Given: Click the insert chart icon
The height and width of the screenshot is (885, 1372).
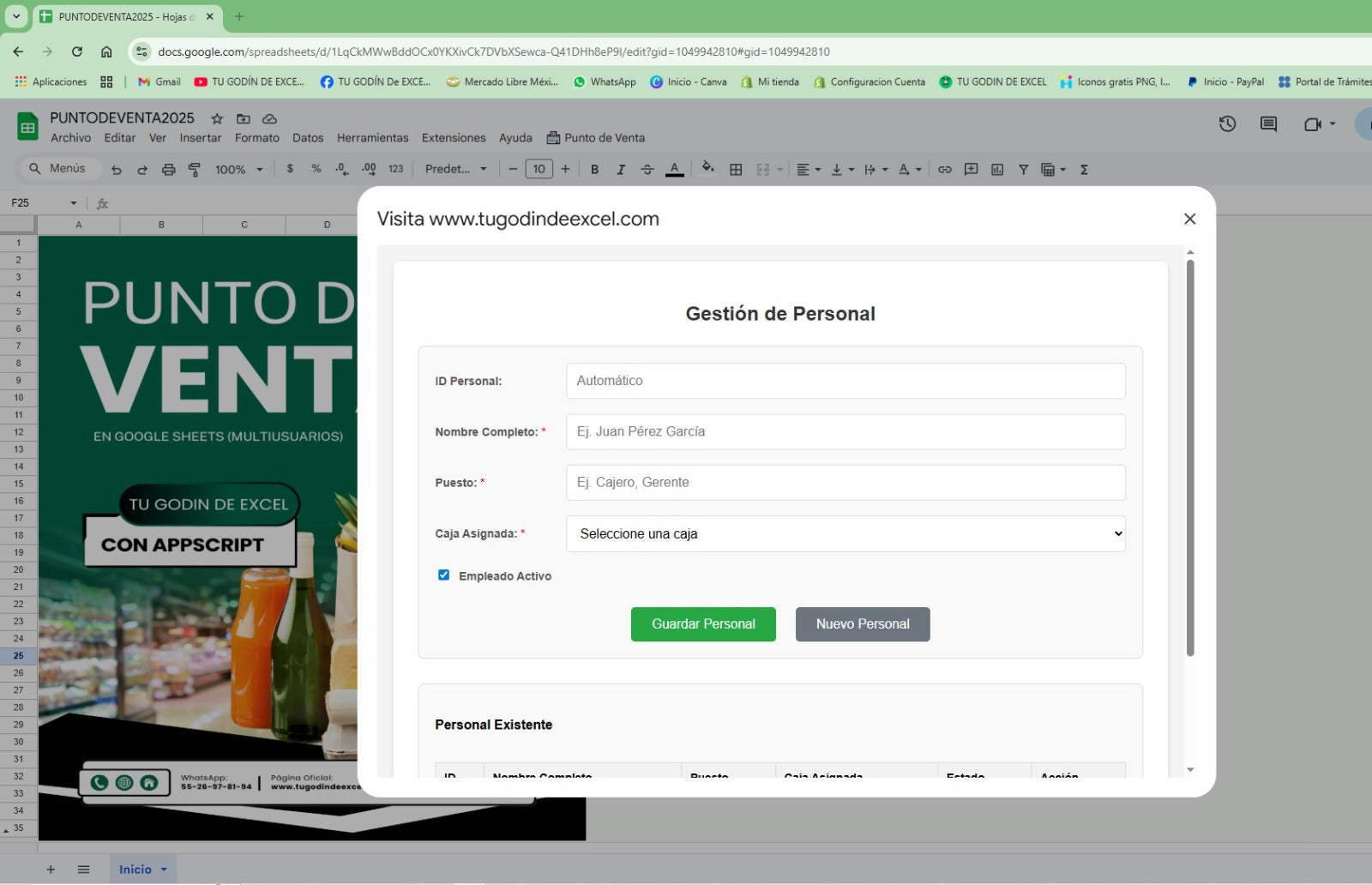Looking at the screenshot, I should click(x=997, y=170).
